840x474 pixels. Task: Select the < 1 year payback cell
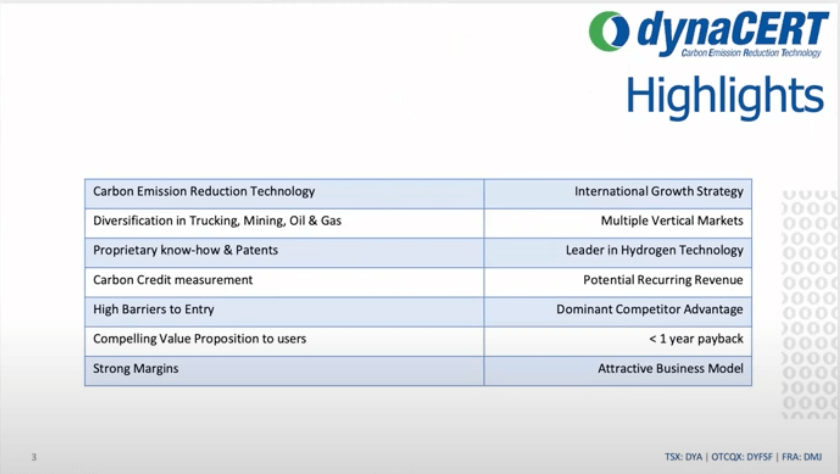point(696,339)
